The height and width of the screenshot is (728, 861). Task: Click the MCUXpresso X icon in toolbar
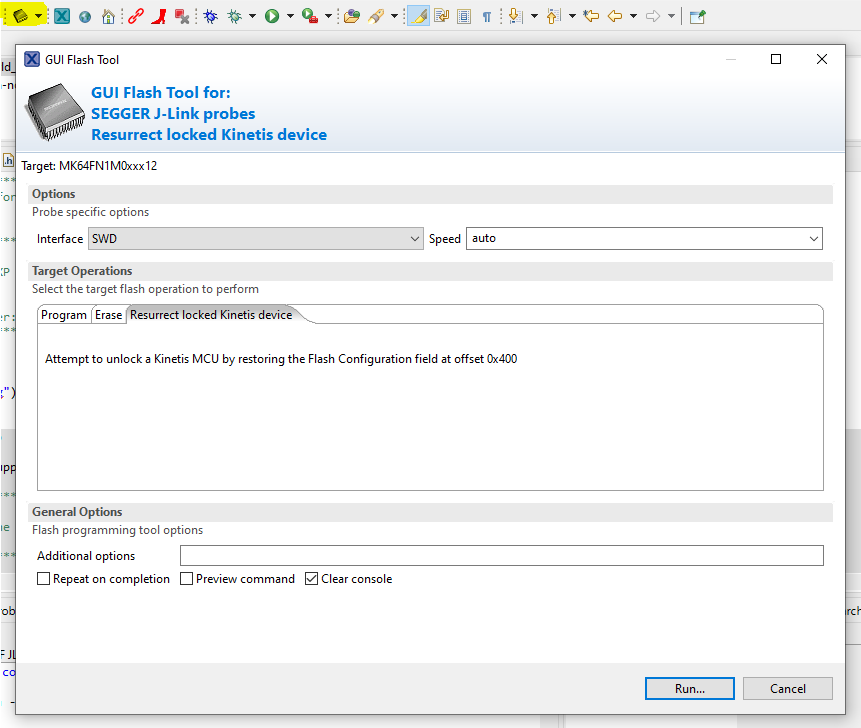pyautogui.click(x=62, y=16)
